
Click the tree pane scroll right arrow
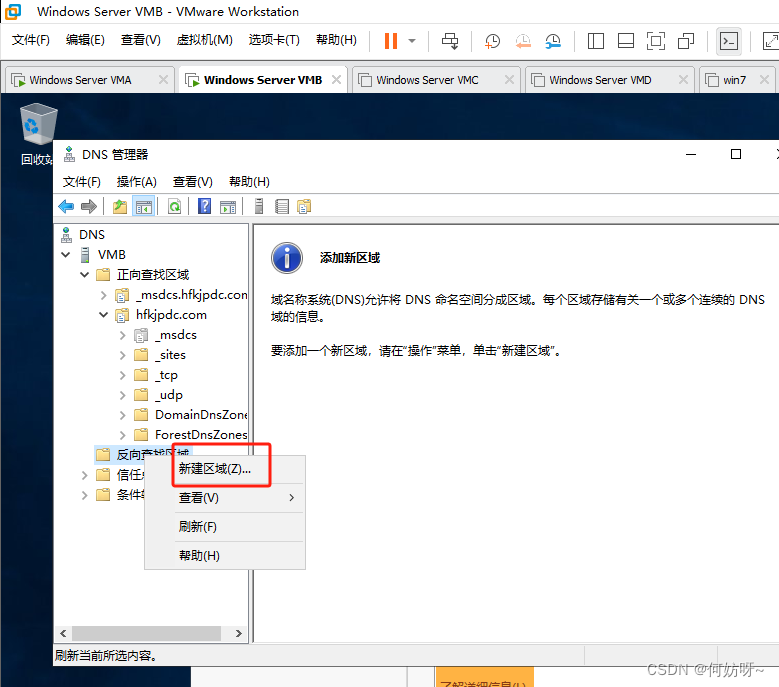239,633
